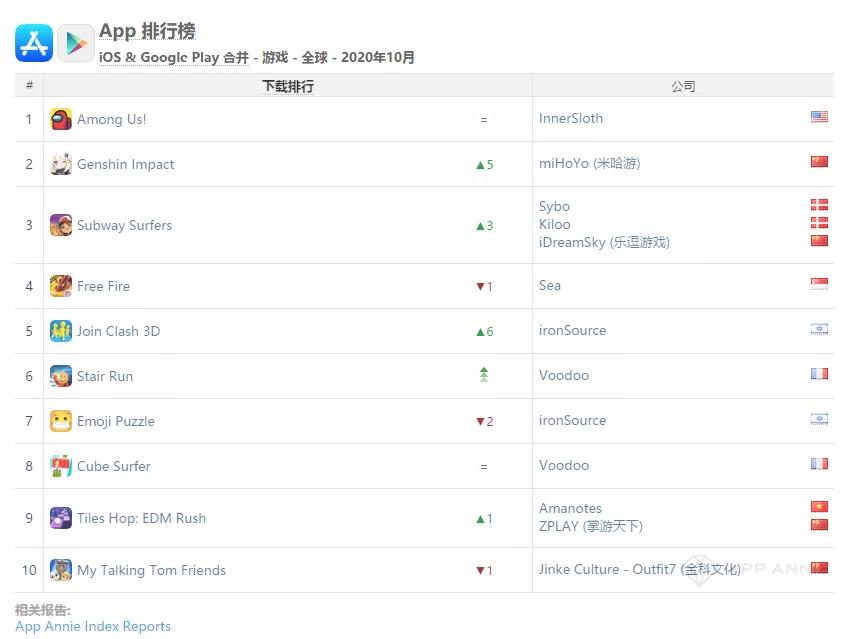The image size is (842, 639).
Task: Open the Genshin Impact app name link
Action: [x=126, y=164]
